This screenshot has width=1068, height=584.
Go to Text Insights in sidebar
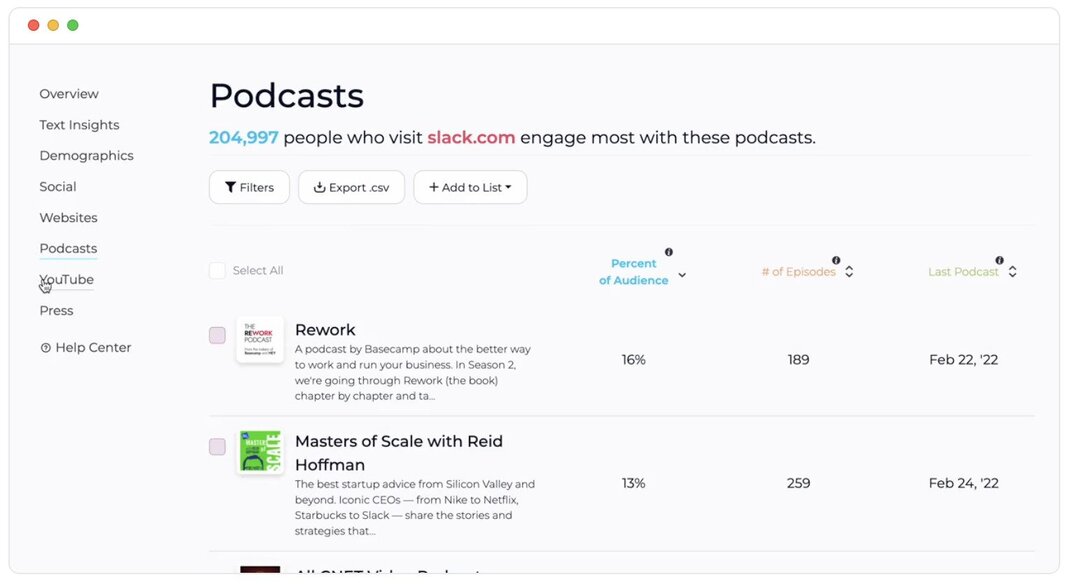point(79,125)
